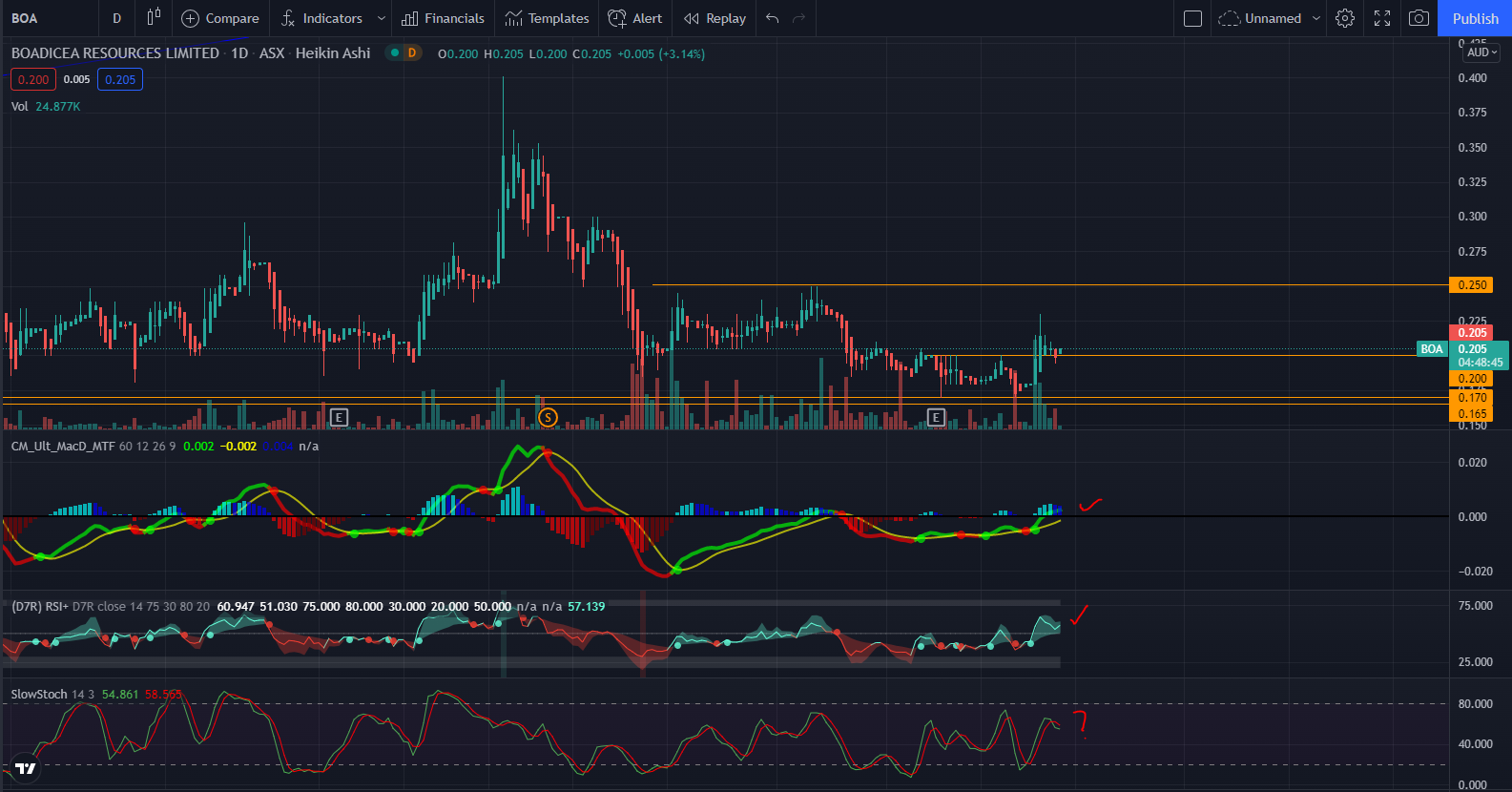Click the BOA last price label tag

tap(1432, 349)
